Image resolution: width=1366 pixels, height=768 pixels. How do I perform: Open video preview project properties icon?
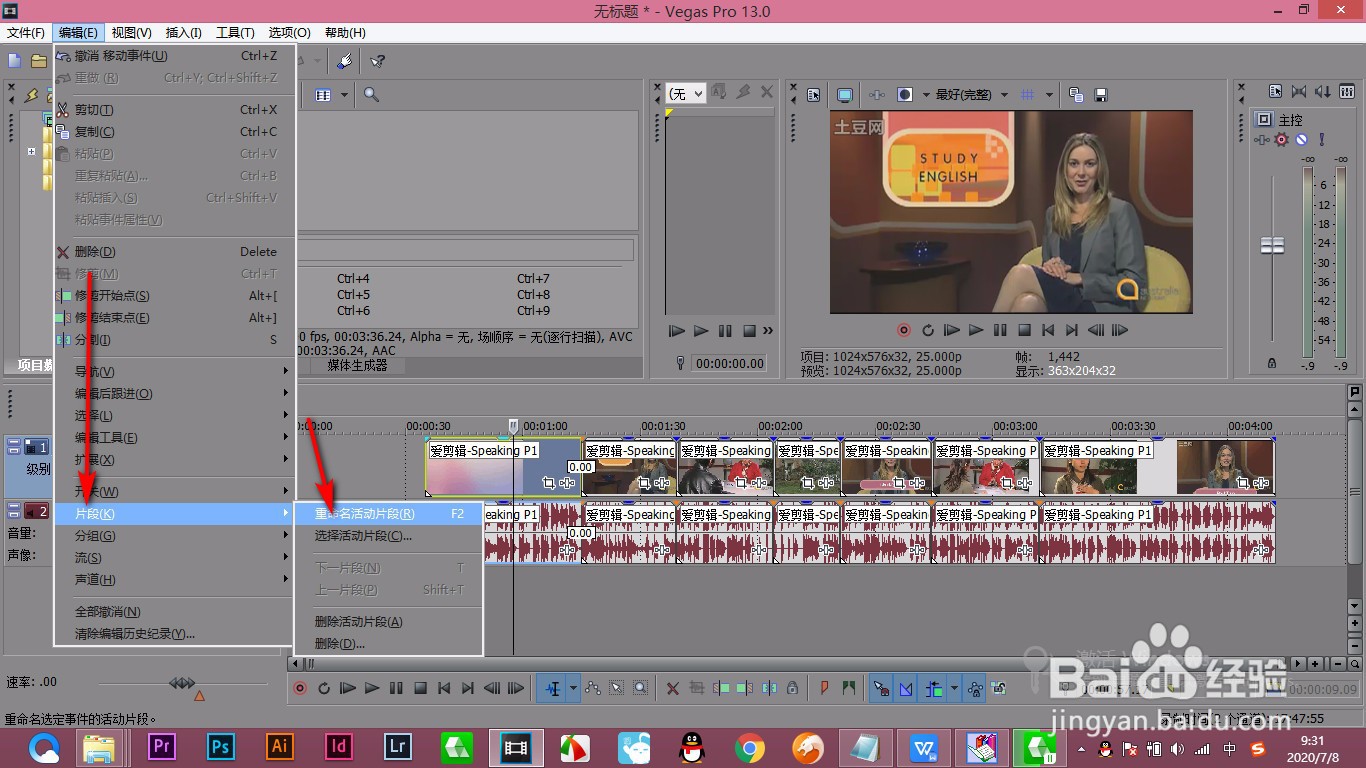coord(813,95)
